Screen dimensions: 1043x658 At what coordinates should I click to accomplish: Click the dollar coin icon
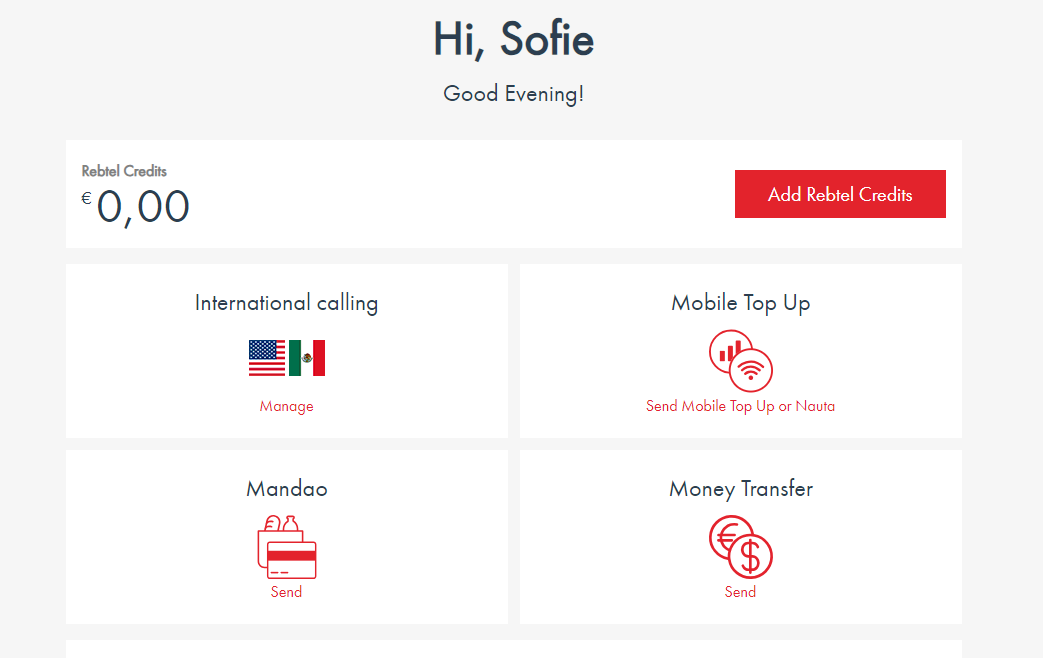pyautogui.click(x=750, y=557)
